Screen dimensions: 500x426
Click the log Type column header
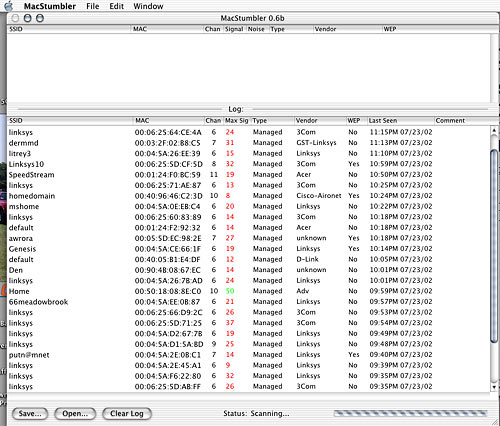272,121
